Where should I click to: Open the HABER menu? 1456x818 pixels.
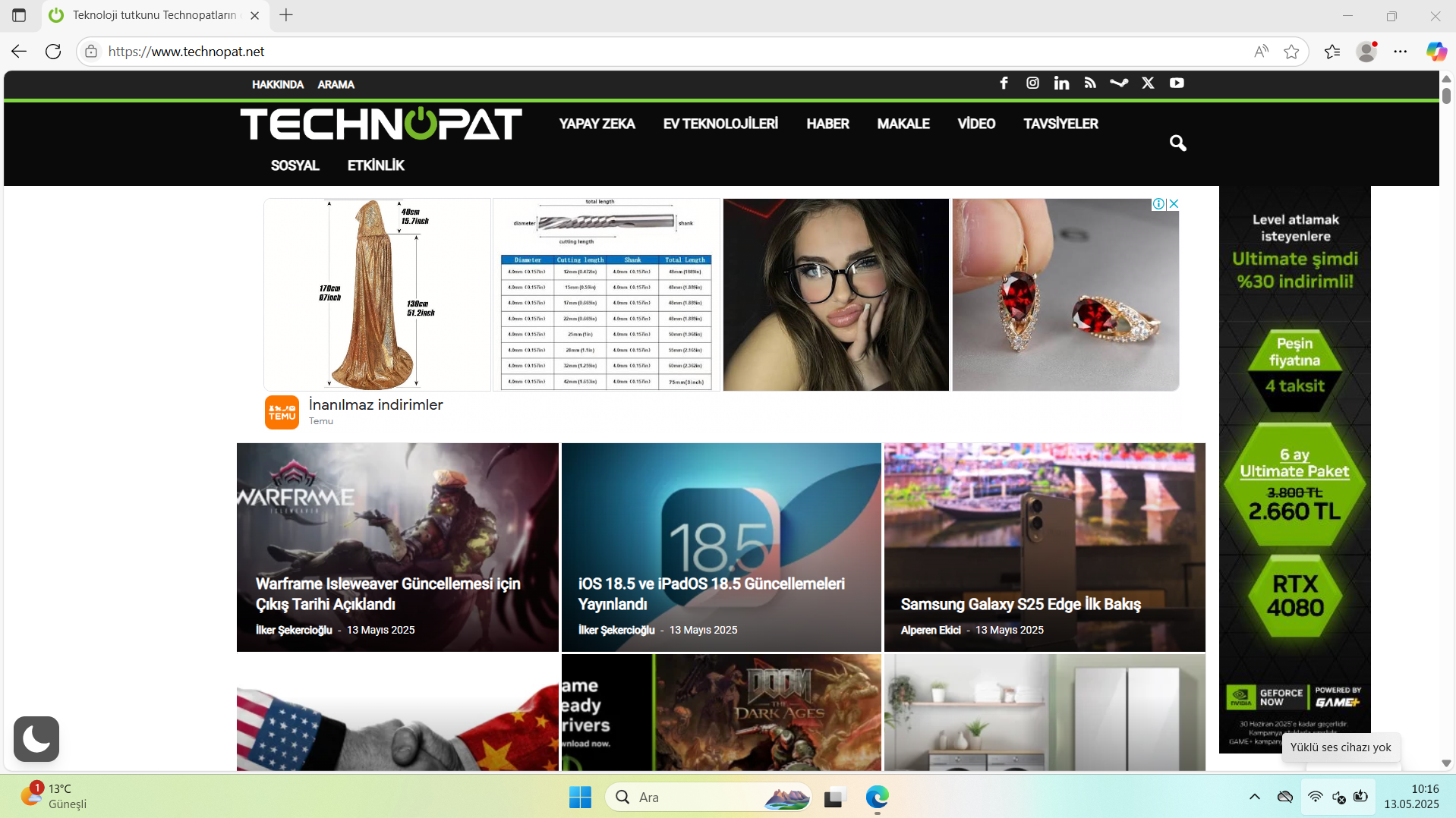(x=827, y=124)
